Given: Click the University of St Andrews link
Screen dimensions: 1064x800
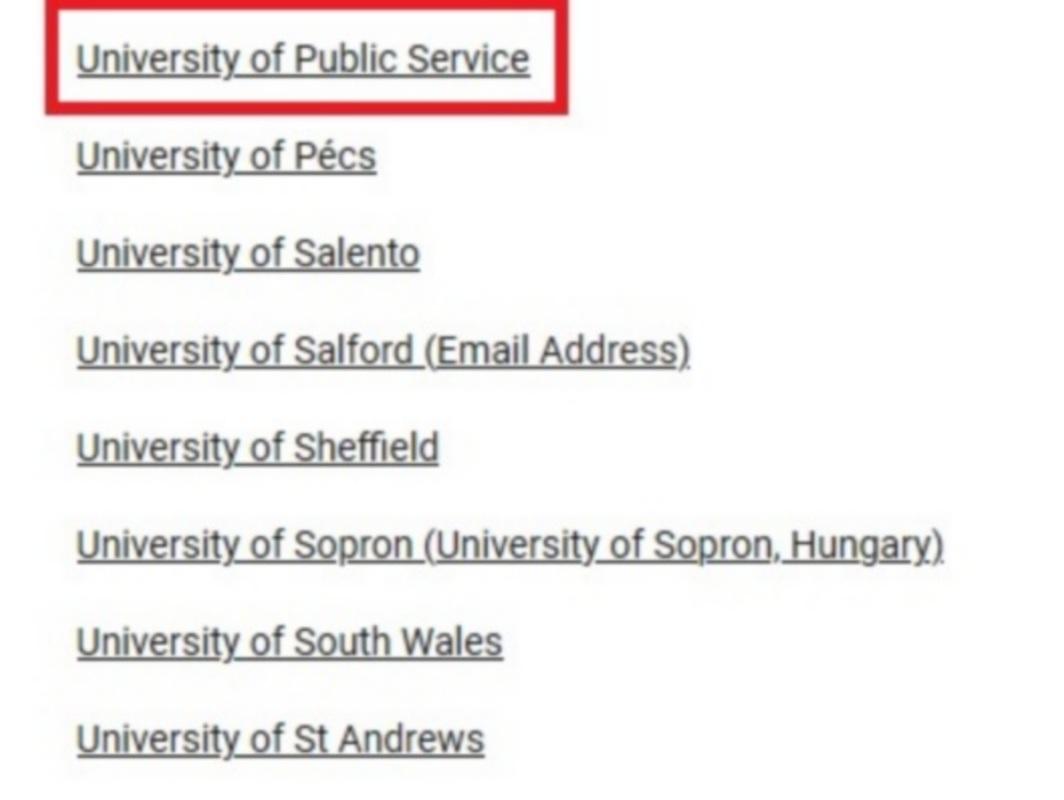Looking at the screenshot, I should point(280,739).
